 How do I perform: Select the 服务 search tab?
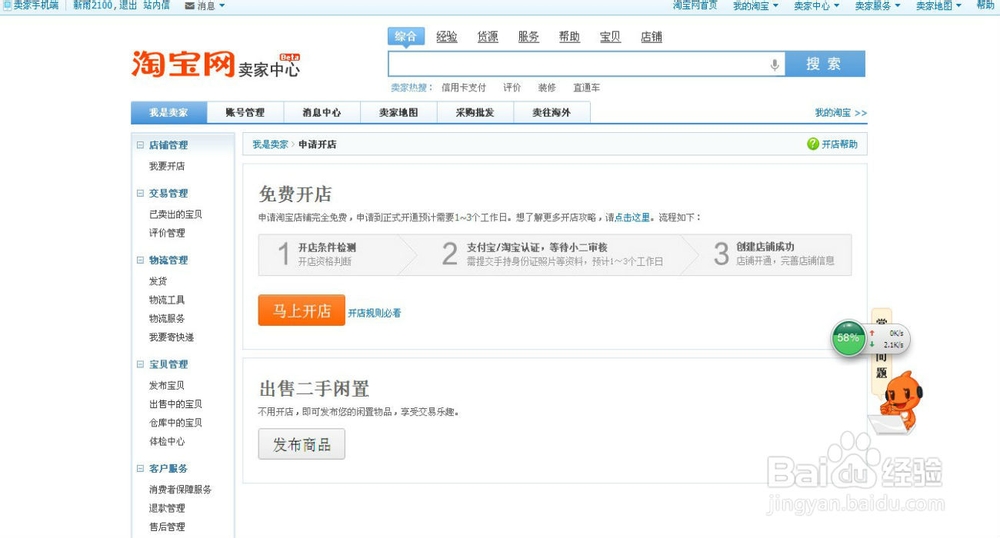[x=528, y=37]
